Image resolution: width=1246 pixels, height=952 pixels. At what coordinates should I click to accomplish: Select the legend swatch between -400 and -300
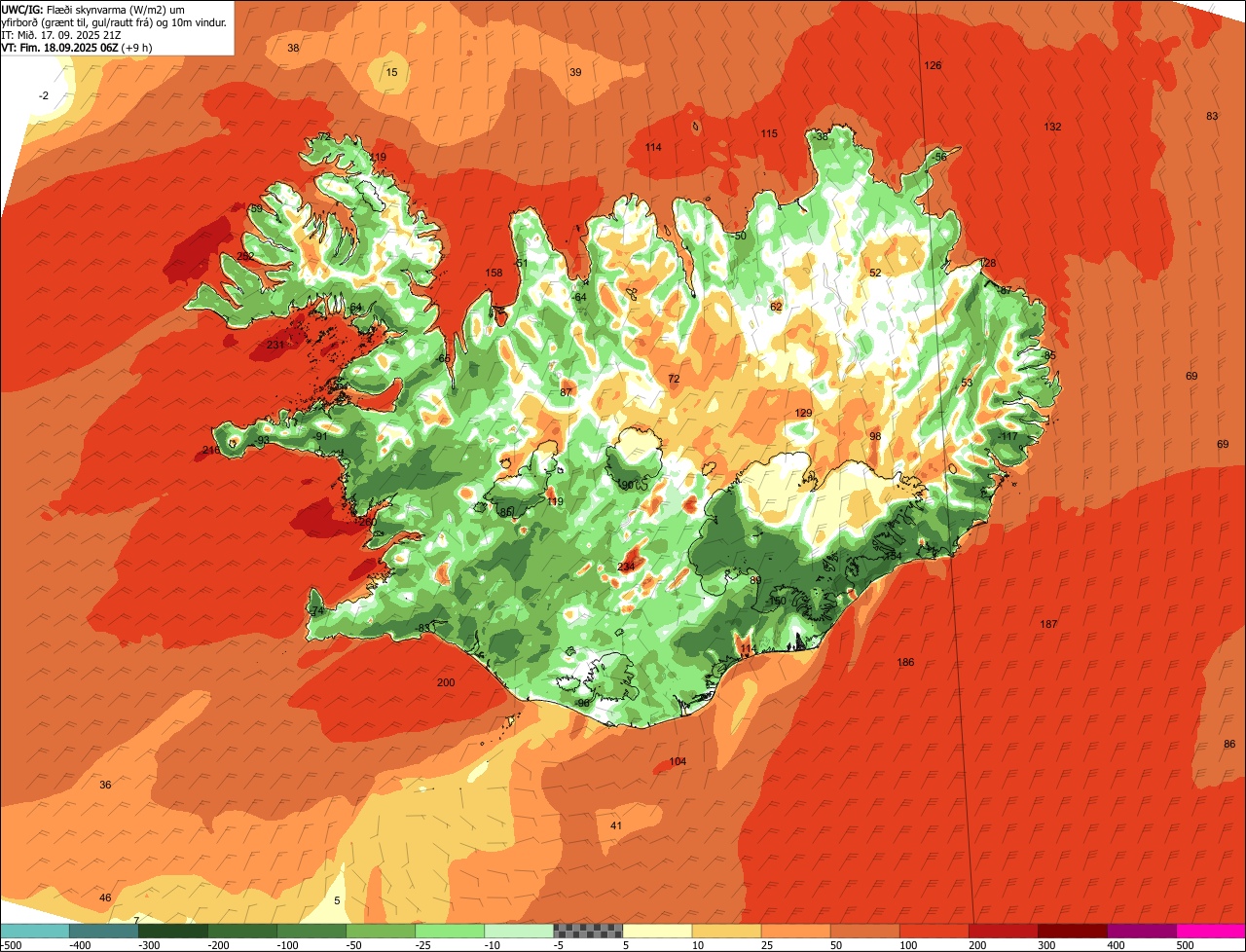pyautogui.click(x=104, y=931)
